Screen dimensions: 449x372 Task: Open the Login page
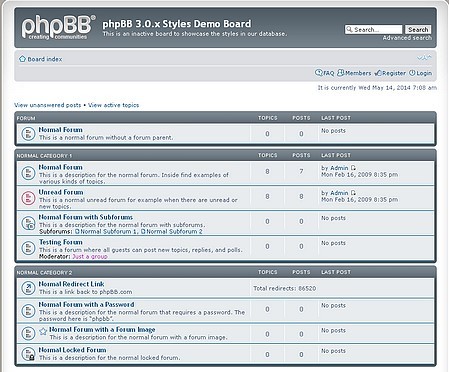[x=424, y=73]
